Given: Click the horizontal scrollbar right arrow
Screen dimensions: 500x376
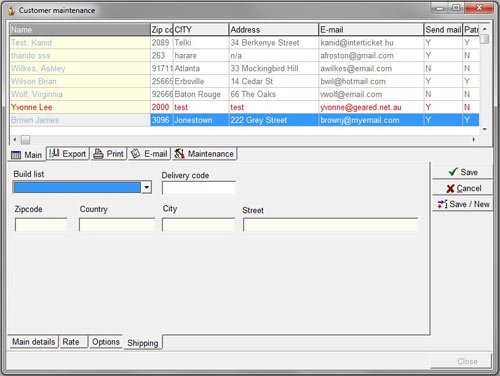Looking at the screenshot, I should click(474, 139).
